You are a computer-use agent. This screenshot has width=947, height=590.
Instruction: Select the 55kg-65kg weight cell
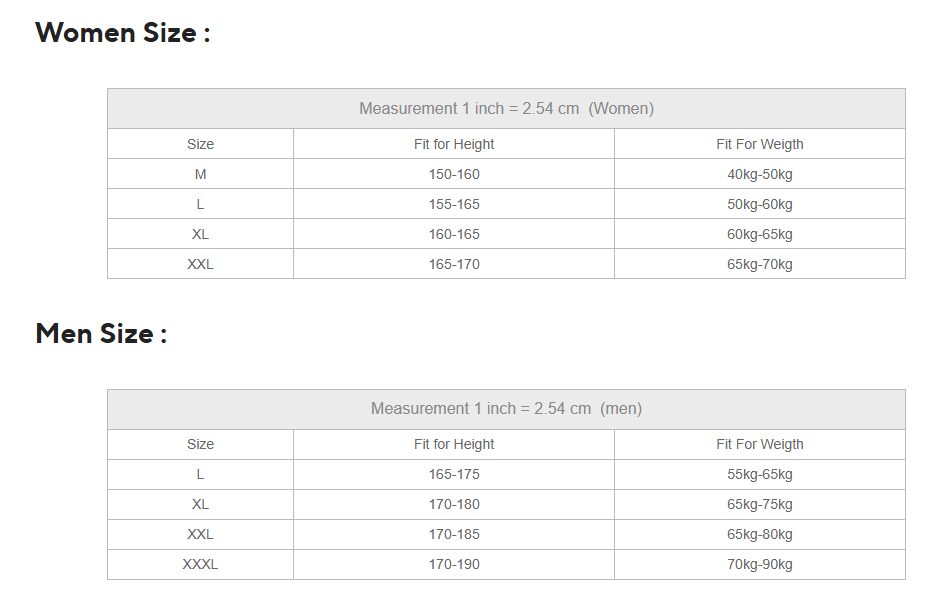pyautogui.click(x=760, y=474)
